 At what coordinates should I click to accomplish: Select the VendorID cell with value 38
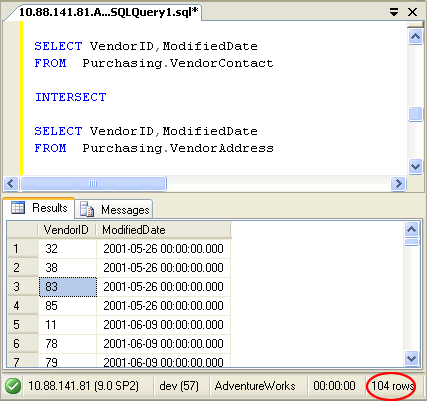pyautogui.click(x=68, y=268)
